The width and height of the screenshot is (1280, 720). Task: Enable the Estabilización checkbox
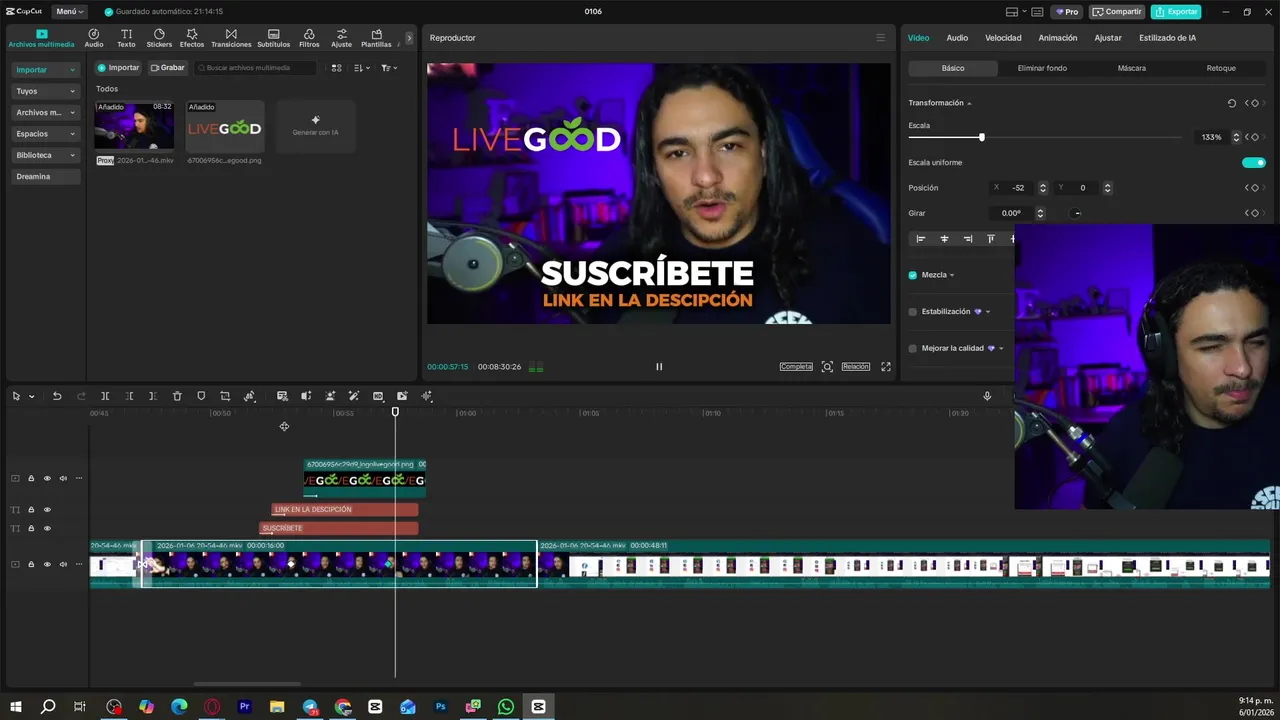click(913, 312)
